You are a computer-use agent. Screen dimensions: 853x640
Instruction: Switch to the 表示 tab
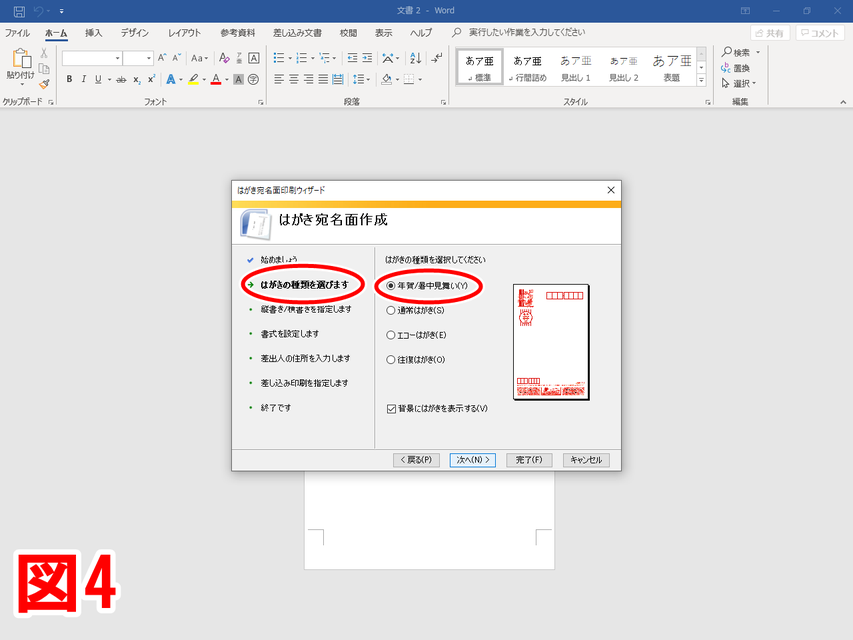[384, 33]
